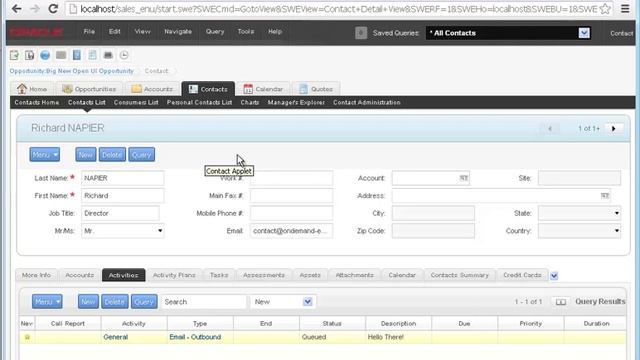Click the star flag in the General activity row

(x=27, y=337)
